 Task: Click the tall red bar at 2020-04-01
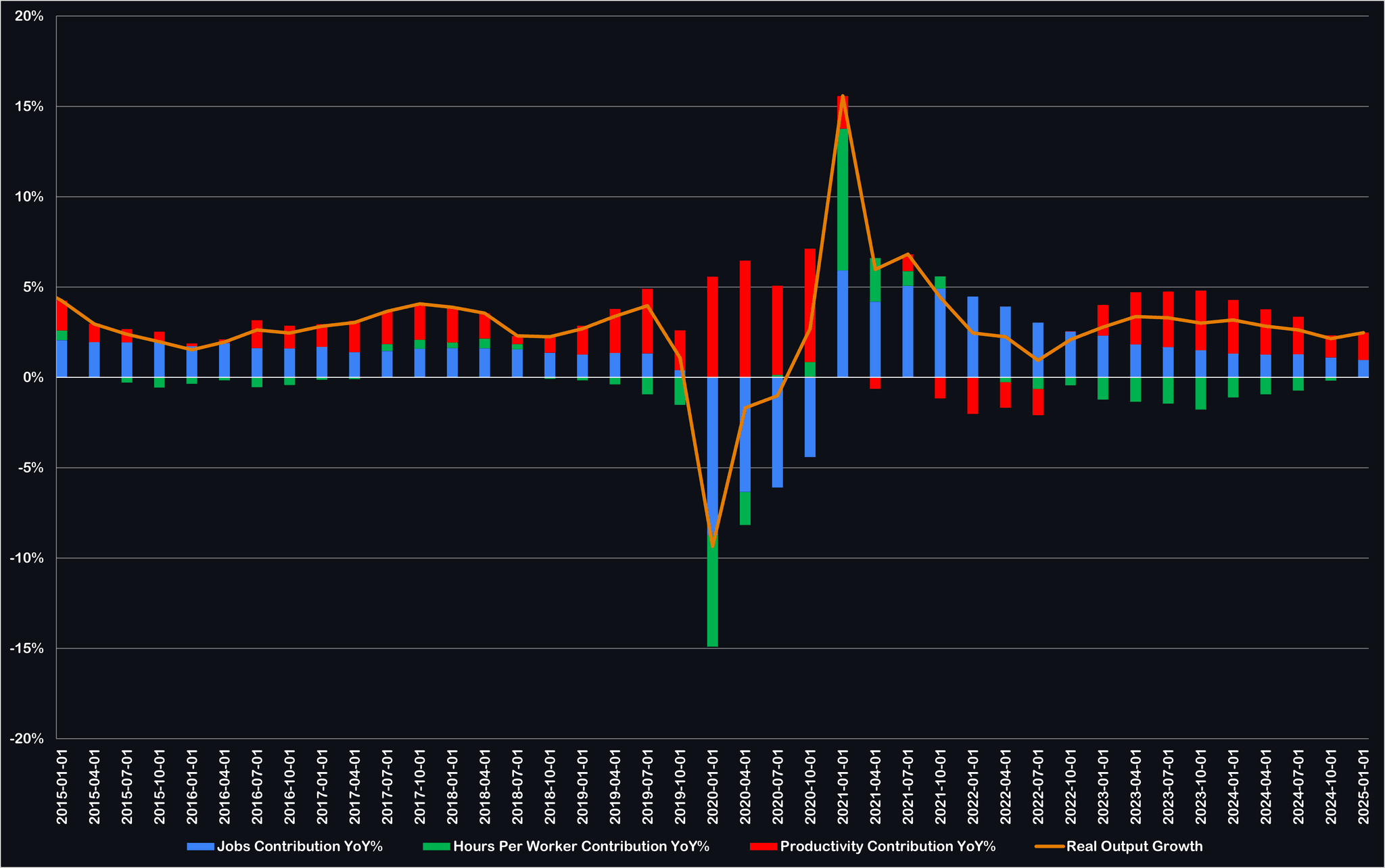[745, 318]
